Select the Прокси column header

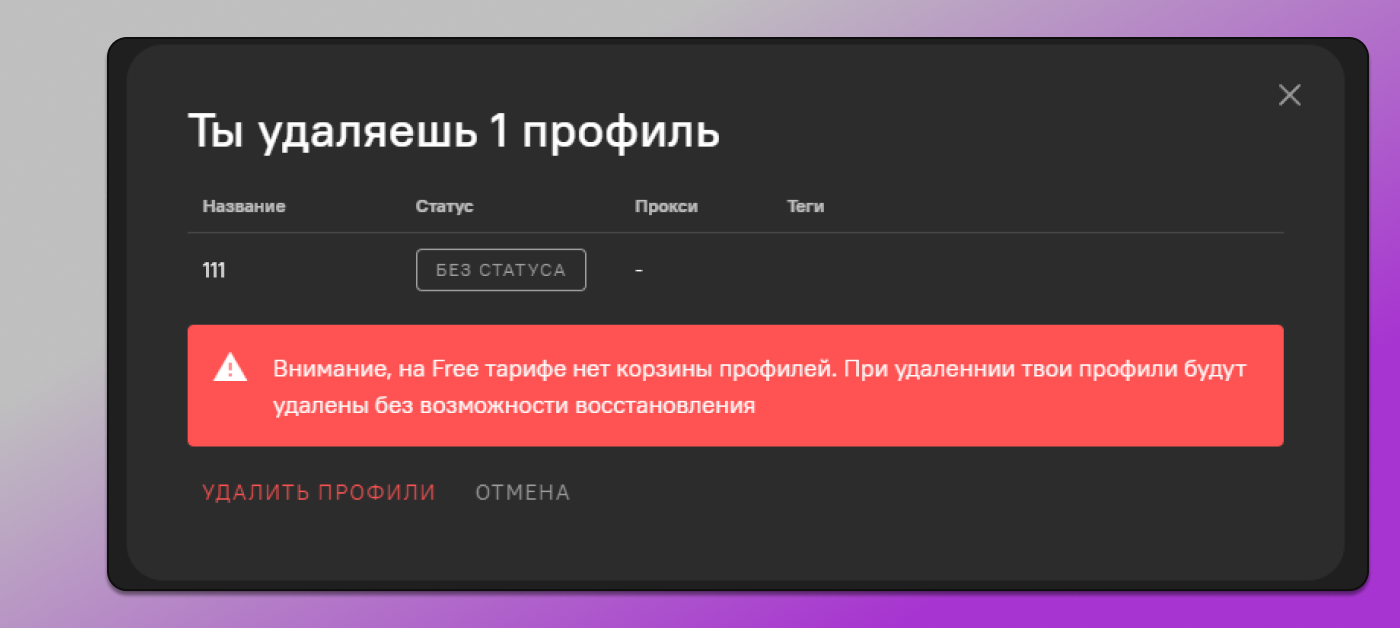[x=666, y=207]
